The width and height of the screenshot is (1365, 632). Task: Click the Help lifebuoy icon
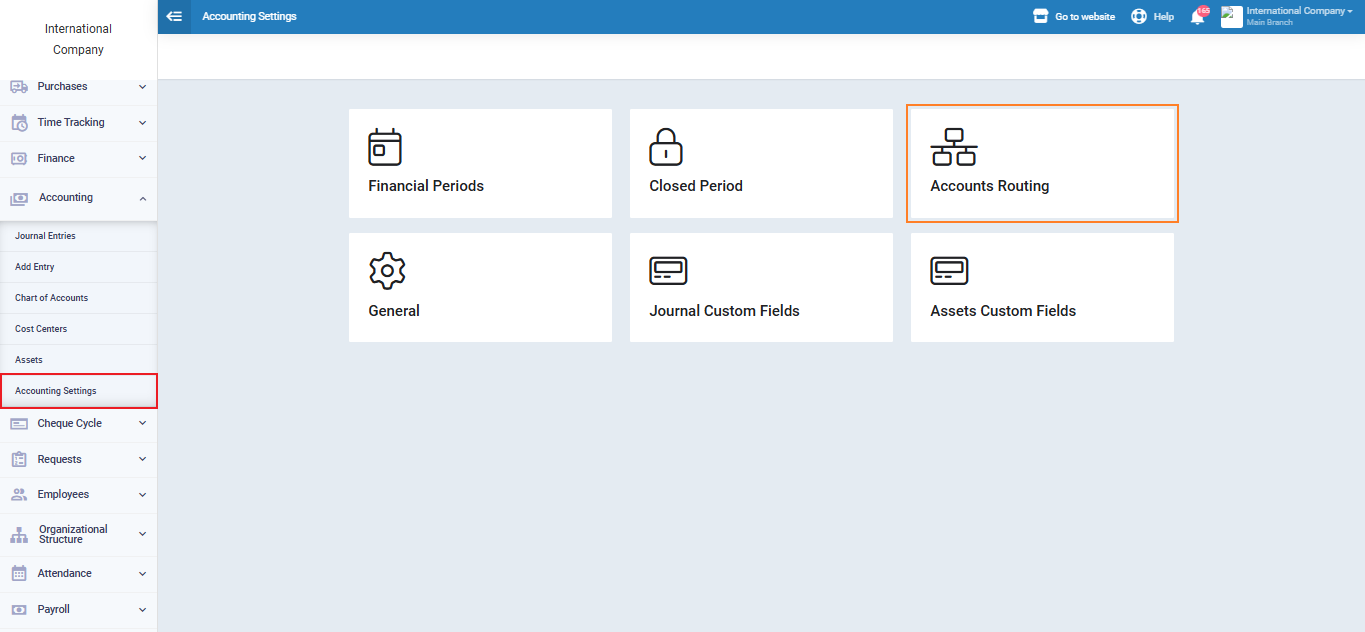pos(1139,17)
